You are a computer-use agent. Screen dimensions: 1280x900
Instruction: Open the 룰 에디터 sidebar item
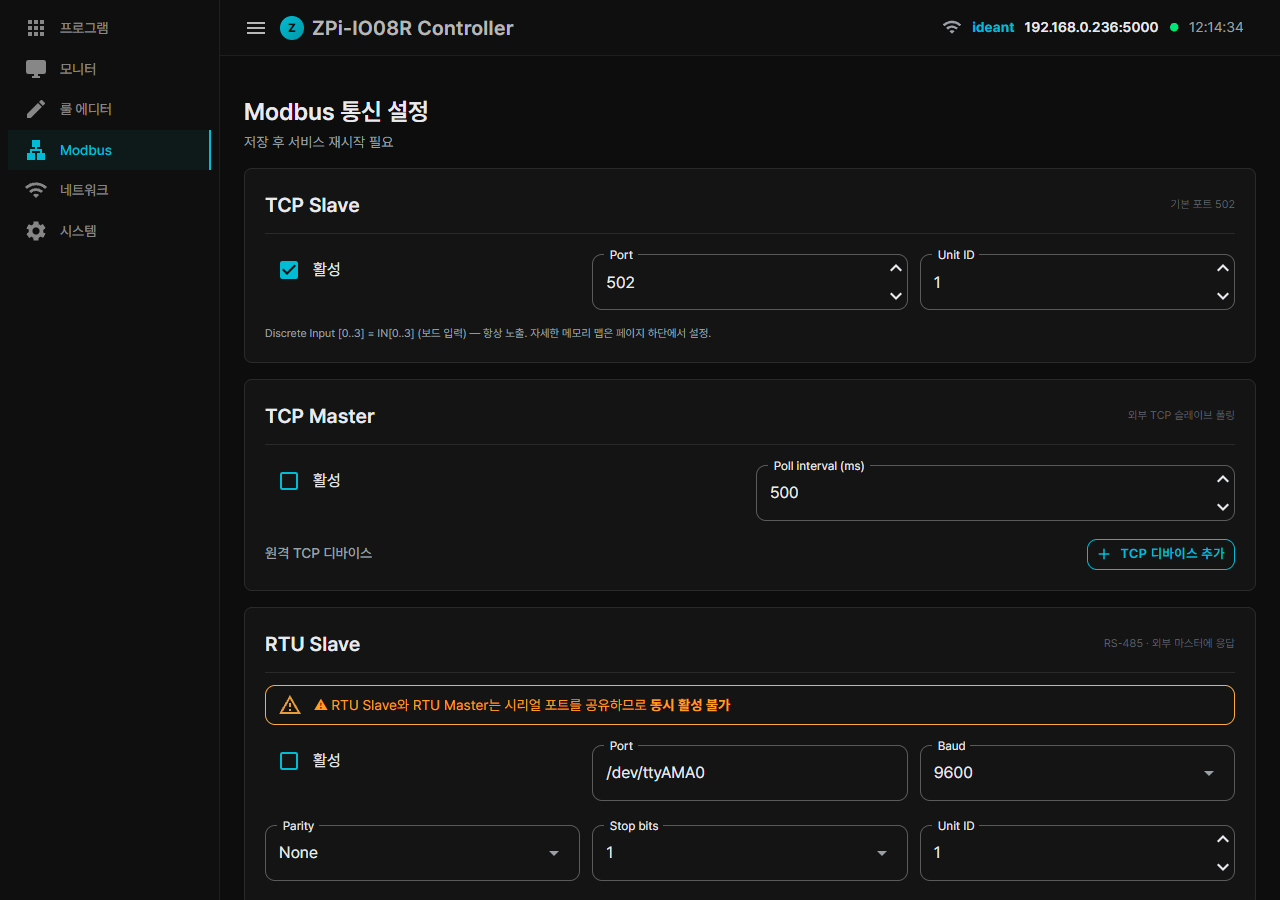109,109
